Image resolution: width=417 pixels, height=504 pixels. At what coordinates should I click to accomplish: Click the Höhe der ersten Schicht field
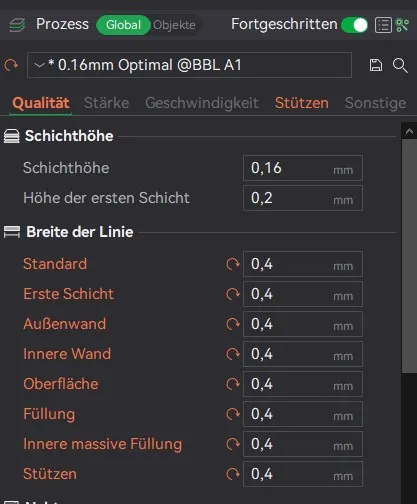pos(303,198)
